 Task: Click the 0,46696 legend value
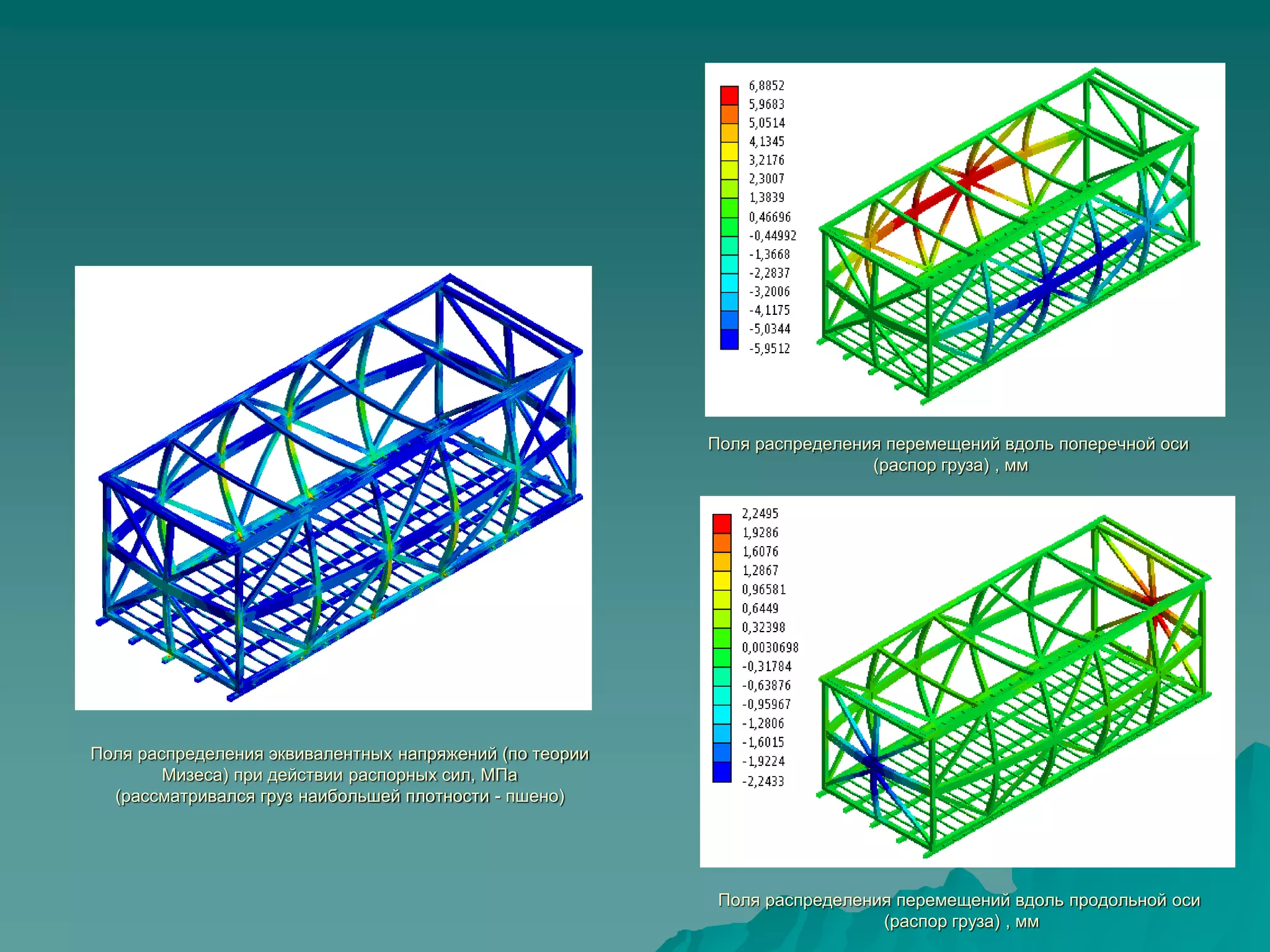pos(770,217)
